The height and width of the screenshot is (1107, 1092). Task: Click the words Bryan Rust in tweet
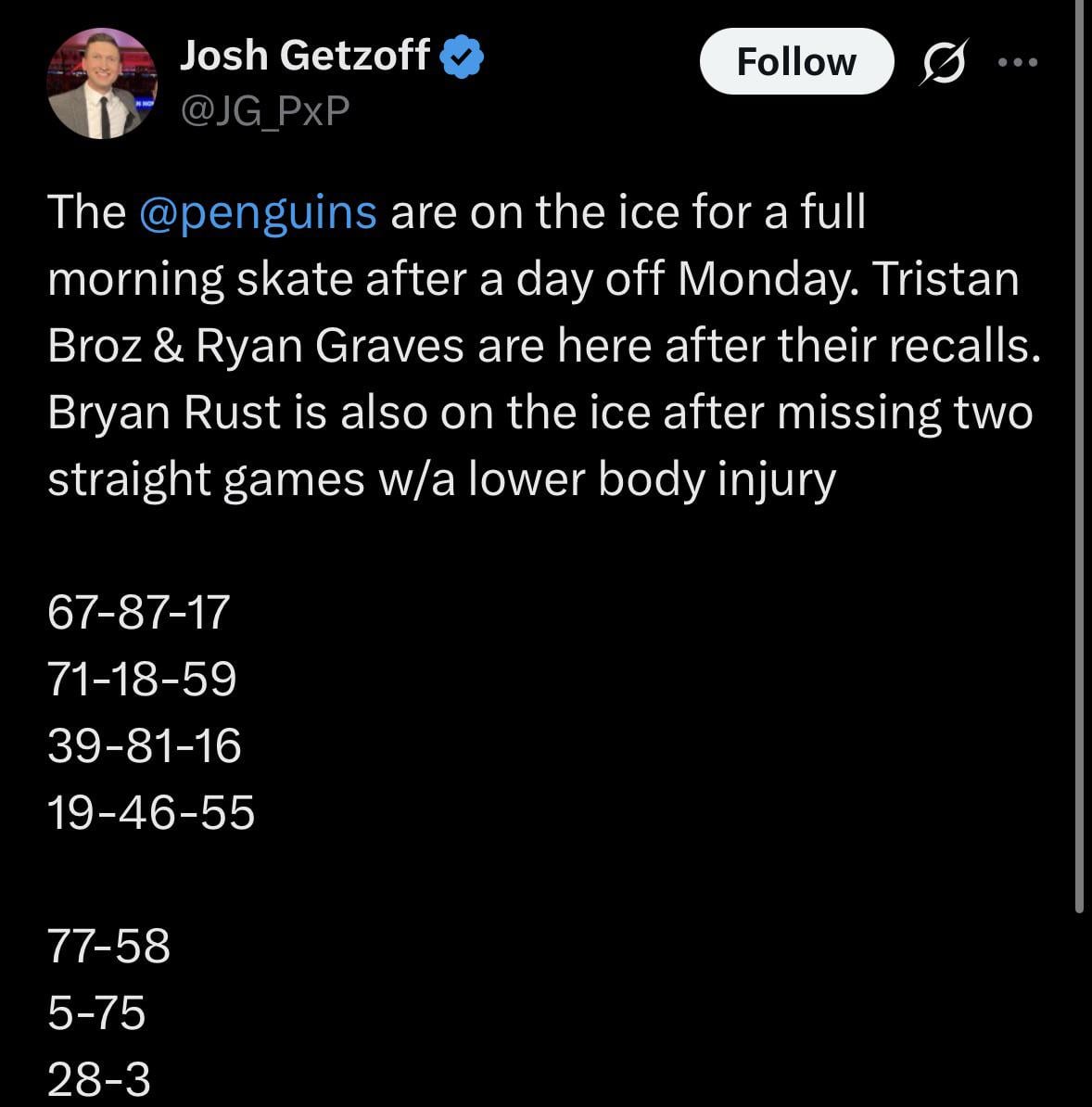click(x=164, y=413)
